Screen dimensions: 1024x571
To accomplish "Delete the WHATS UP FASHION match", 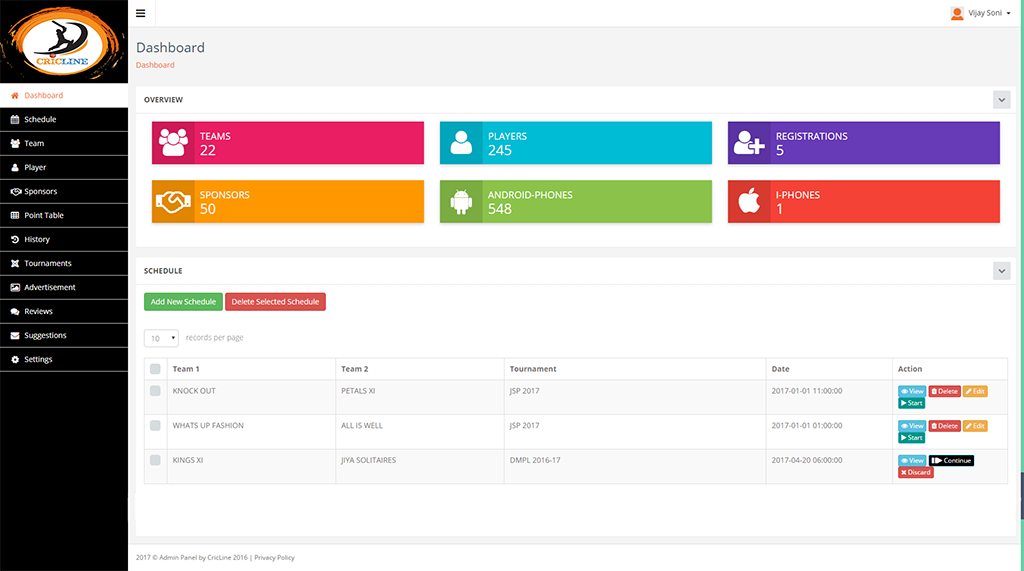I will pyautogui.click(x=944, y=426).
